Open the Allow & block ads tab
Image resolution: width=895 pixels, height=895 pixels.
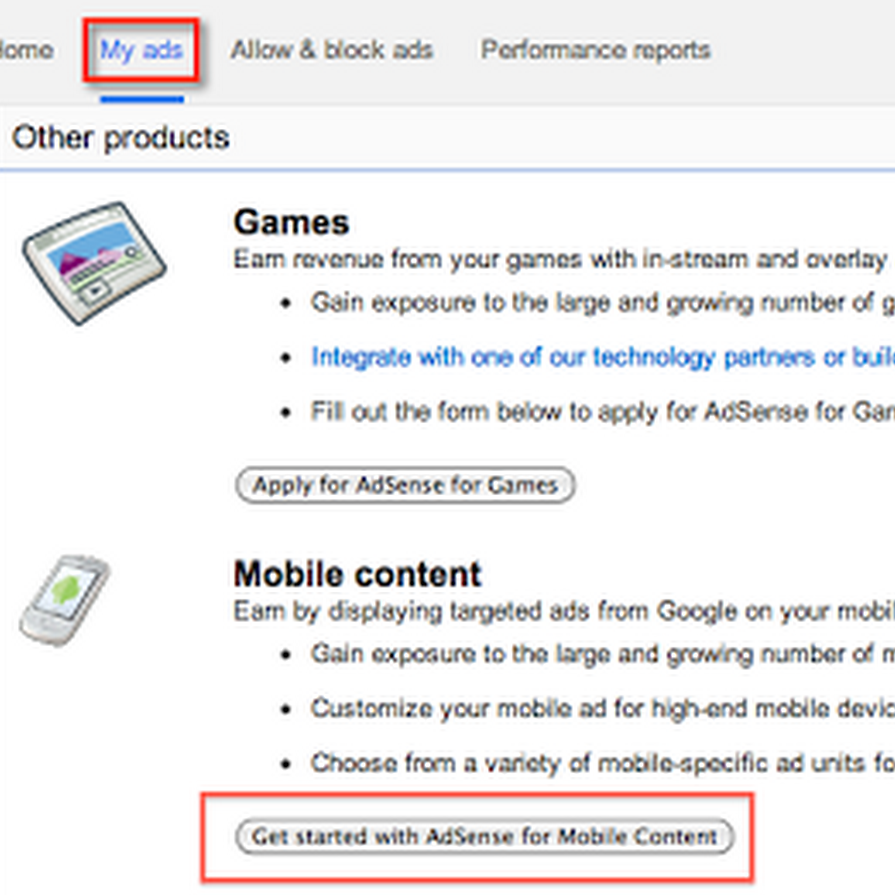(332, 50)
